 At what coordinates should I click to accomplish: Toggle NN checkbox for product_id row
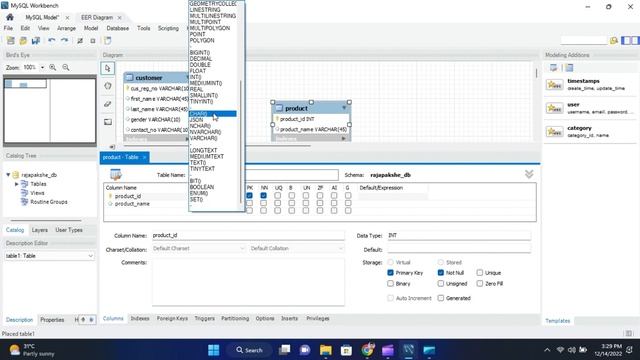pos(264,196)
